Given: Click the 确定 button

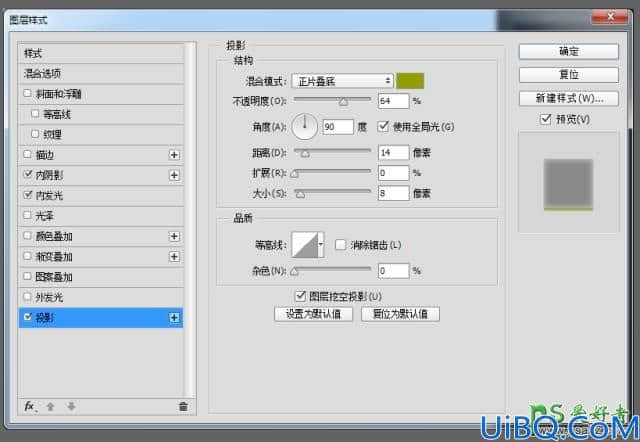Looking at the screenshot, I should coord(569,51).
